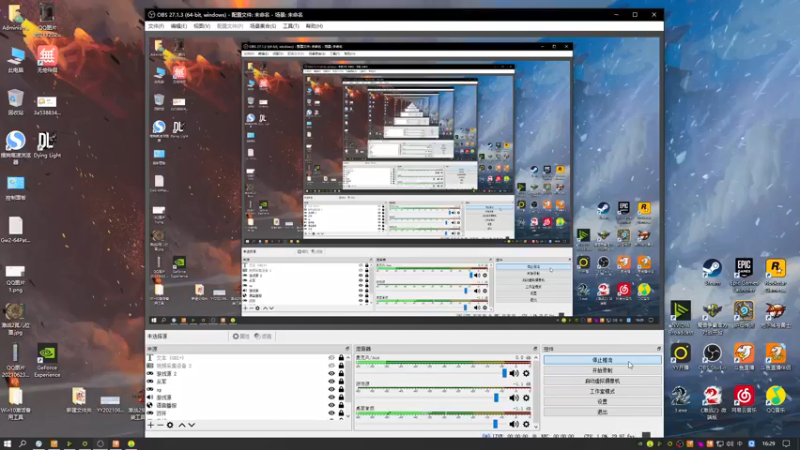Click 属性 properties button above sources
800x450 pixels.
pos(241,337)
